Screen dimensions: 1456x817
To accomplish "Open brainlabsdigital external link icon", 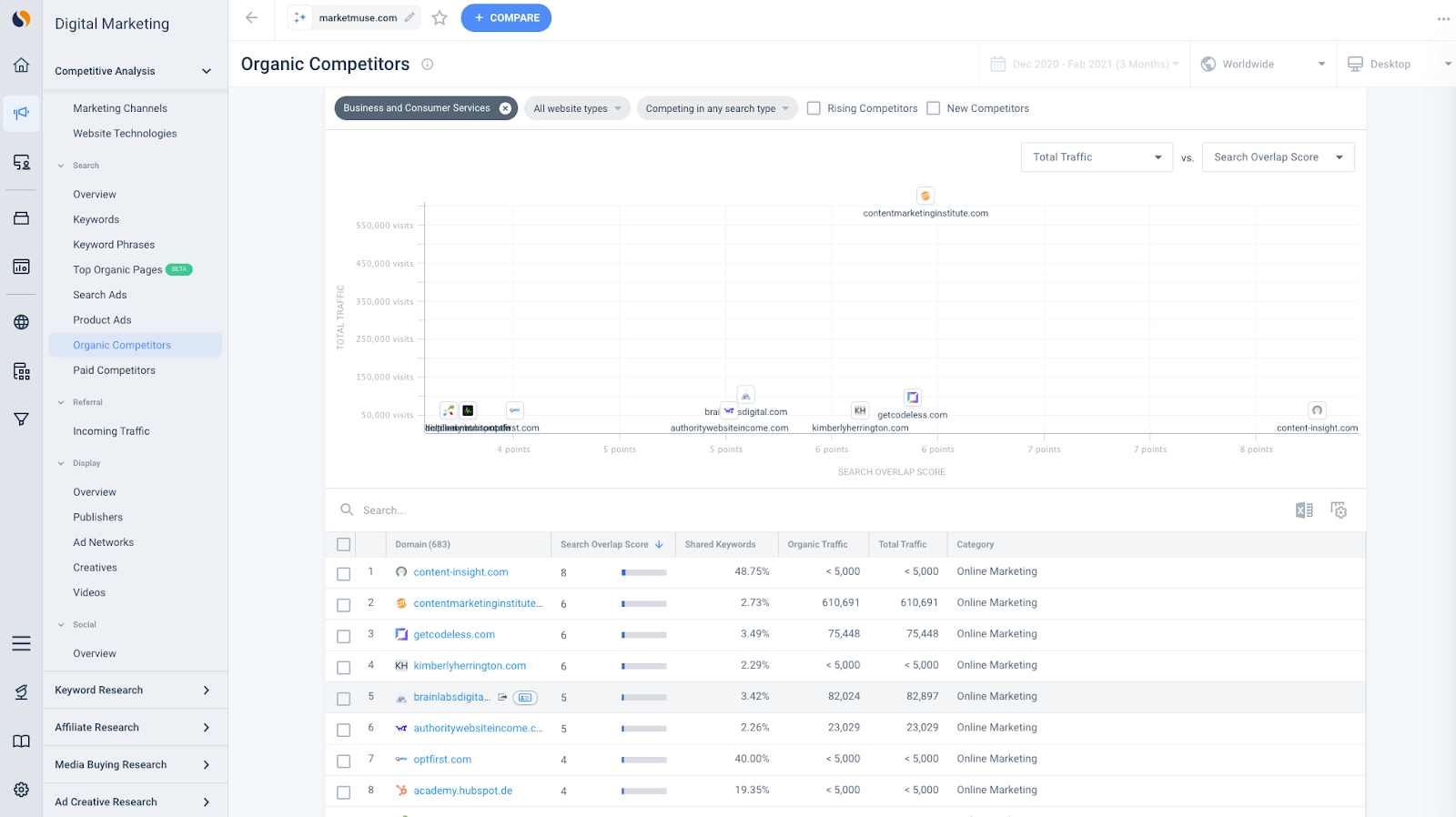I will point(502,697).
